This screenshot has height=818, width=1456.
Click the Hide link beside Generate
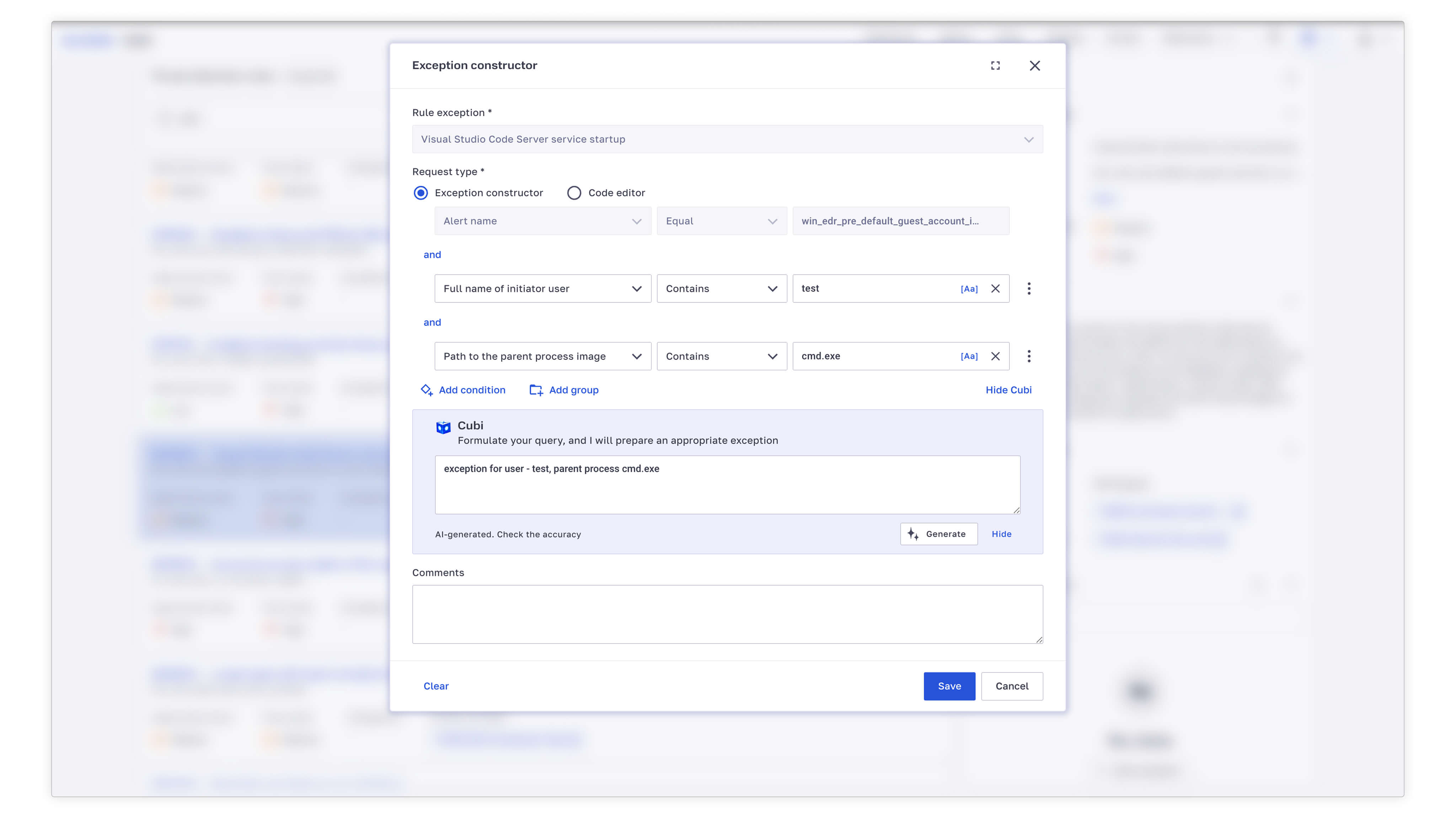click(x=1001, y=534)
